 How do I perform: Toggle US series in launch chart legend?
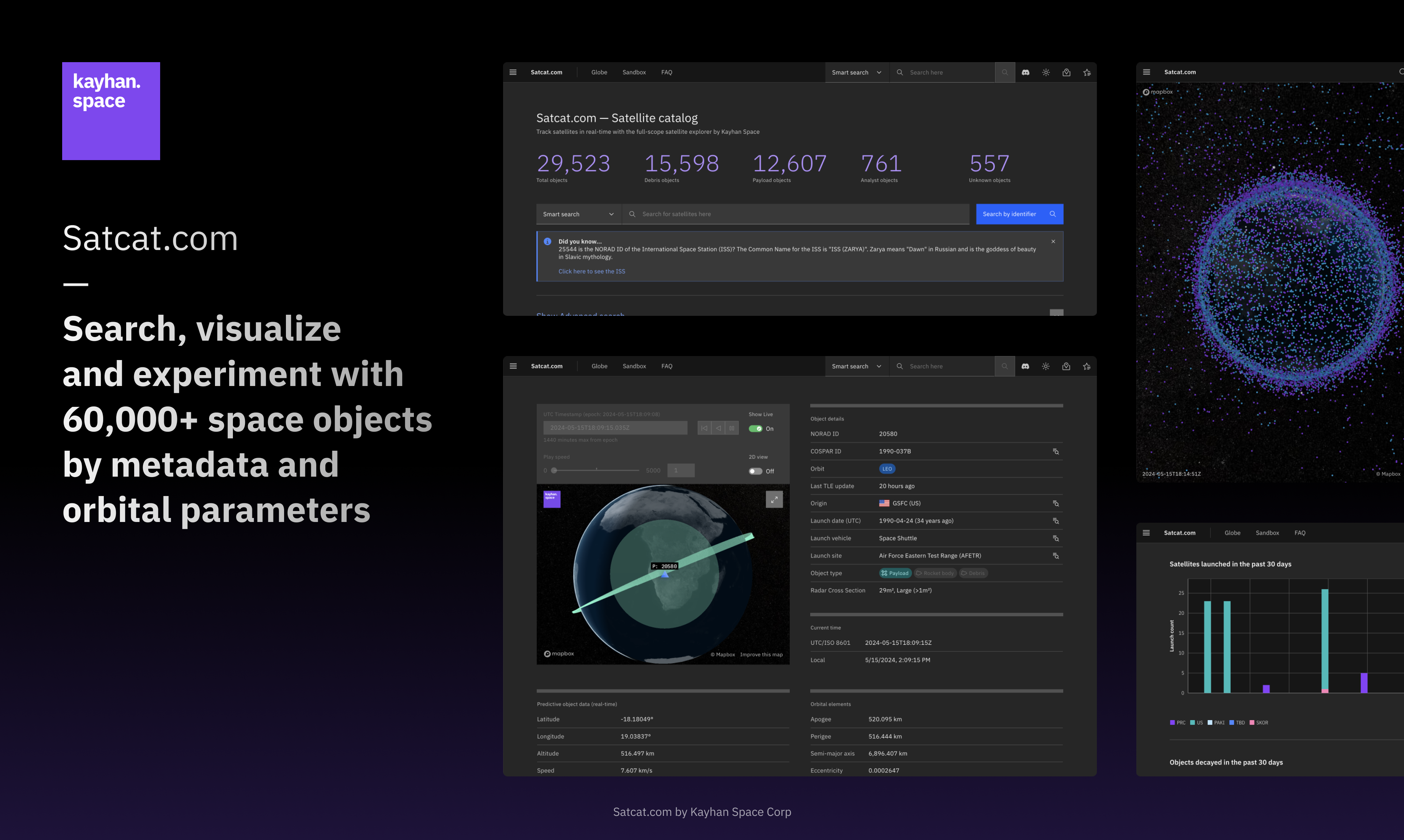[x=1197, y=723]
